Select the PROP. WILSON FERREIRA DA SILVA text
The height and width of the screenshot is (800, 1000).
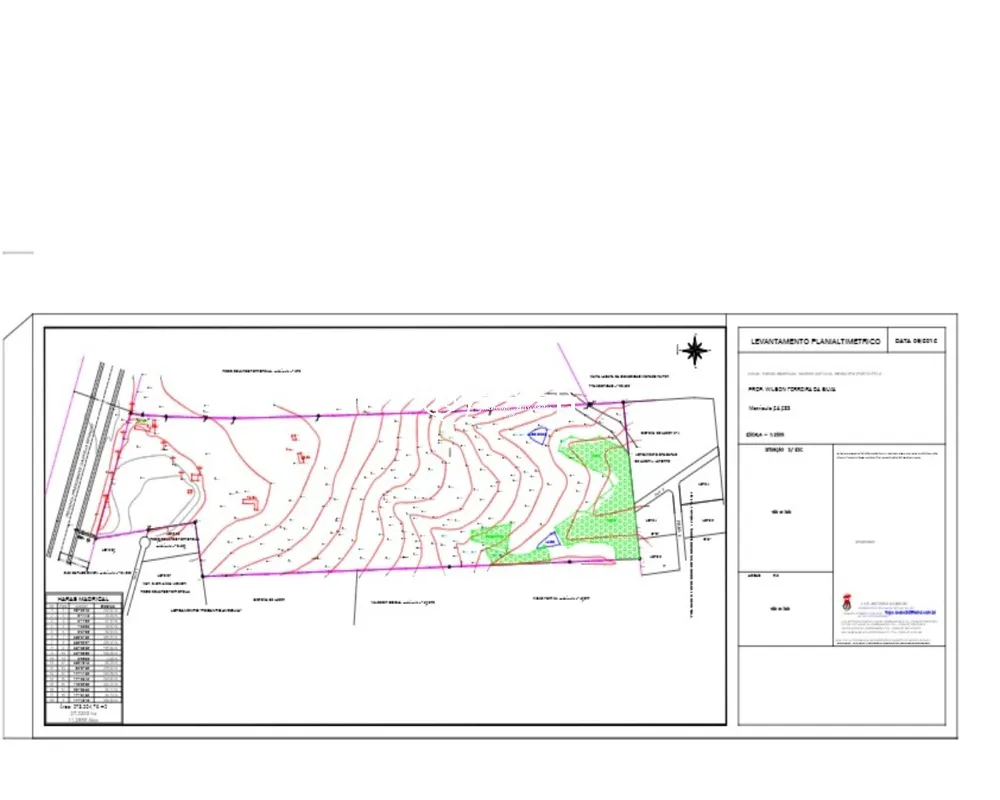pyautogui.click(x=791, y=389)
